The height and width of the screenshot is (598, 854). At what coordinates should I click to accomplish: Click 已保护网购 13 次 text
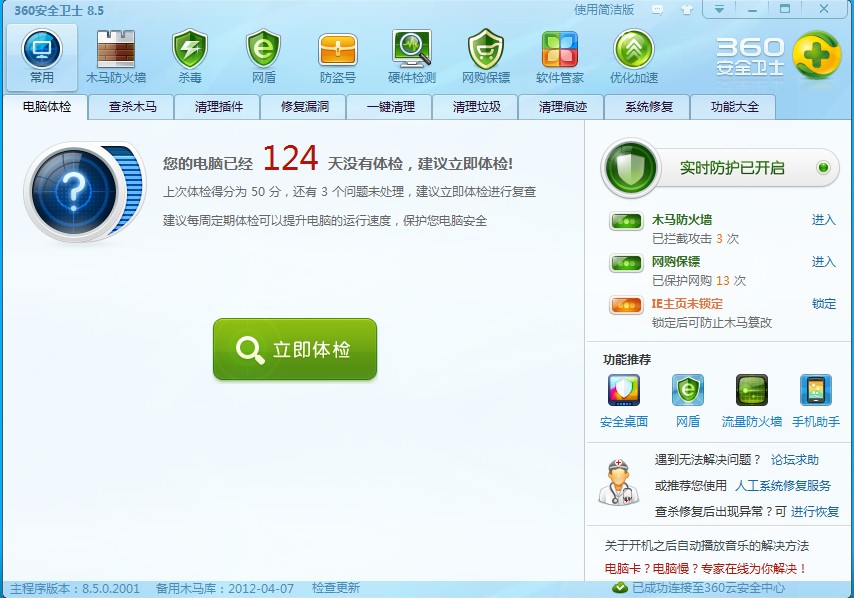(x=699, y=280)
